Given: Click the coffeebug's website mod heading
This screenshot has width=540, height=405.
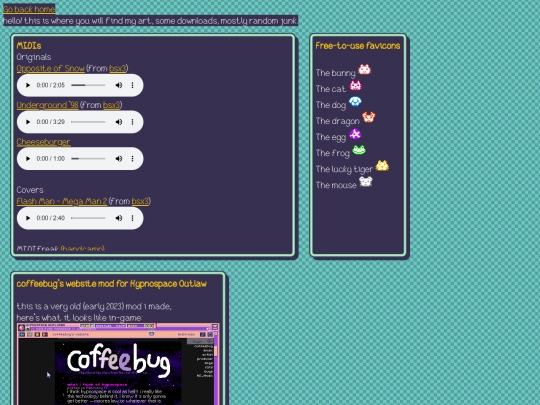Looking at the screenshot, I should pos(112,284).
